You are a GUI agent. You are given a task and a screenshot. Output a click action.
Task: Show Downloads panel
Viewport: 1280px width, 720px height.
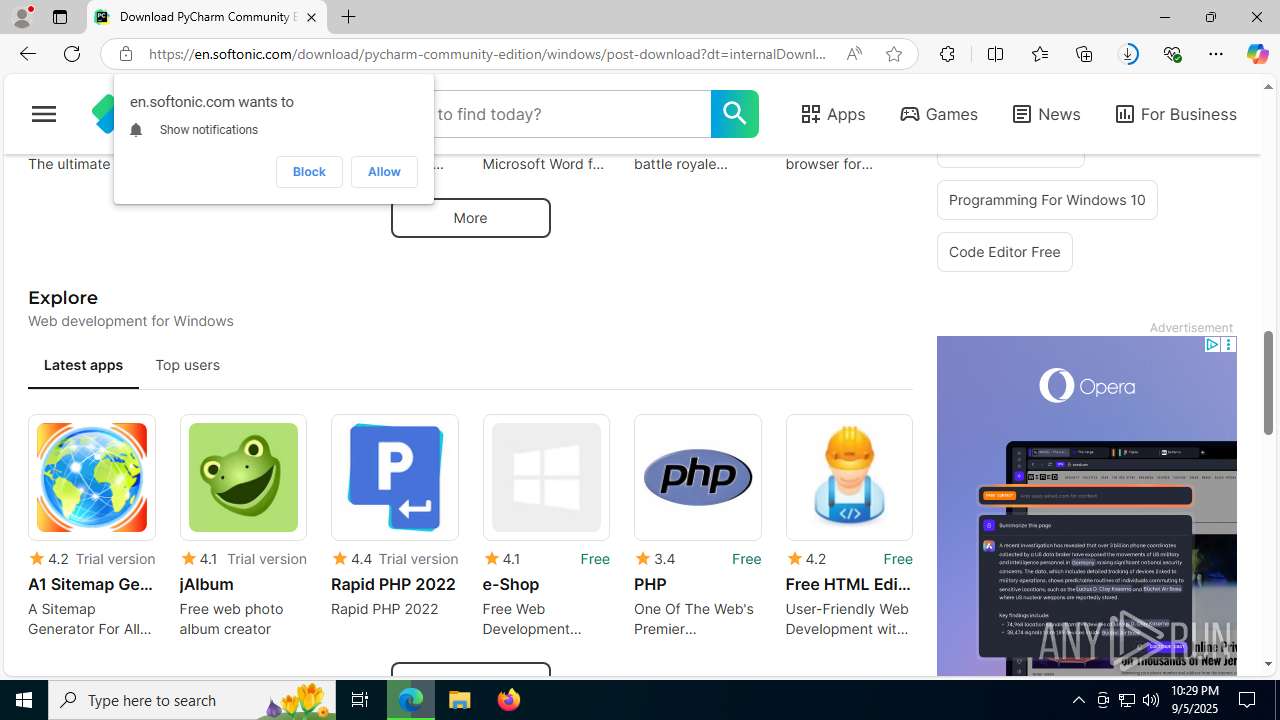pos(1128,54)
